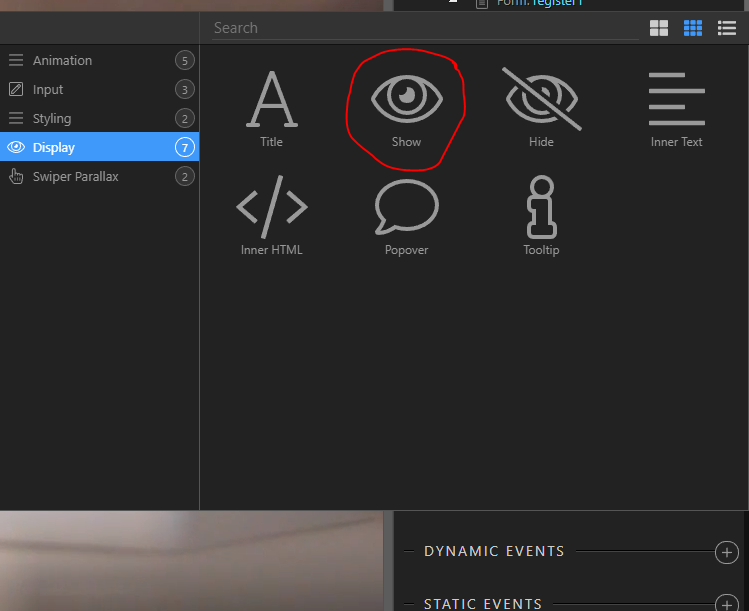749x611 pixels.
Task: Select the Show eye action
Action: pyautogui.click(x=407, y=110)
